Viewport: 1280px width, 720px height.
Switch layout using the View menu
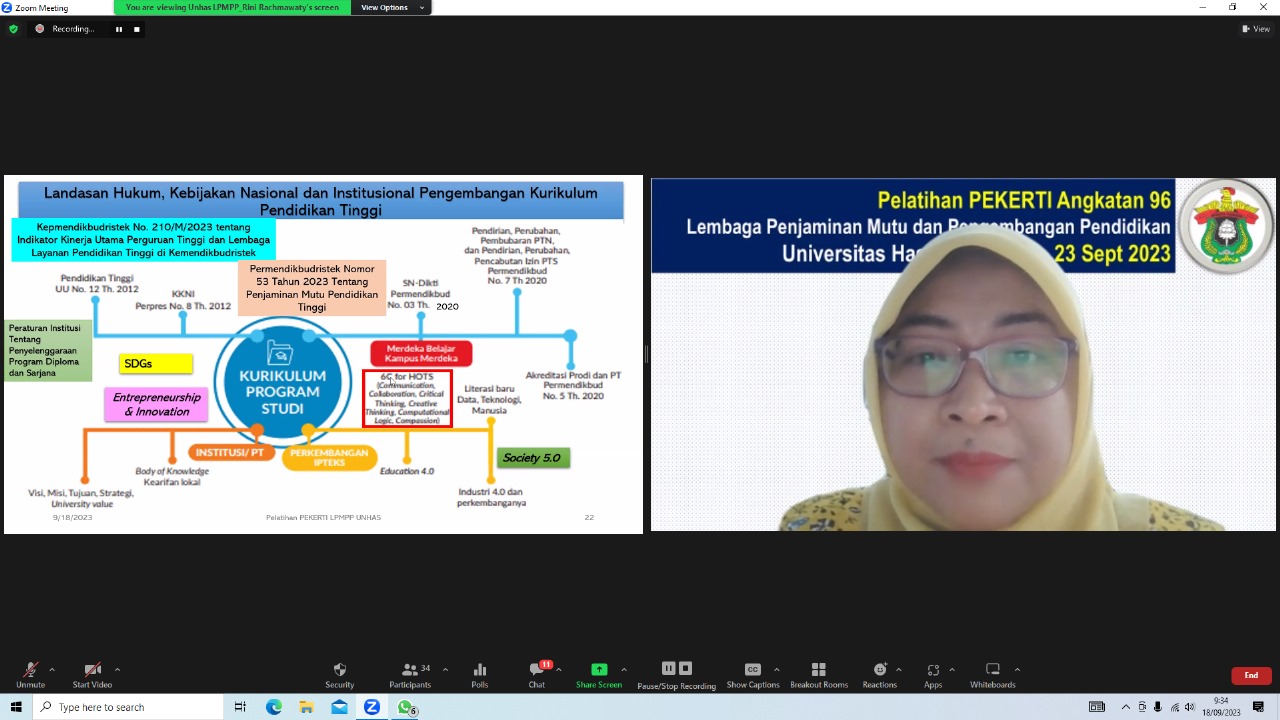[x=1255, y=29]
